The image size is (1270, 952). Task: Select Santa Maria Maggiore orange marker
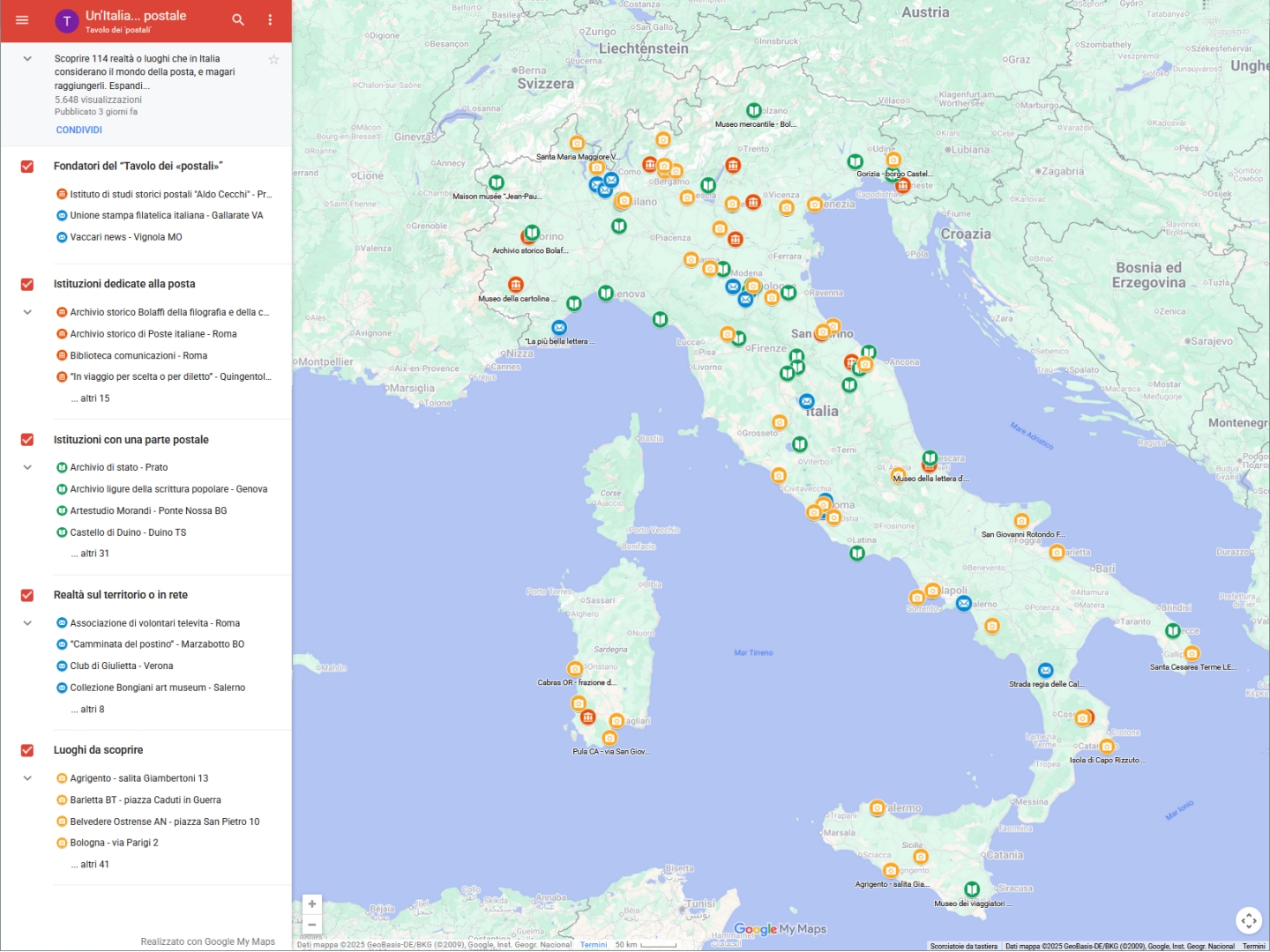tap(577, 143)
